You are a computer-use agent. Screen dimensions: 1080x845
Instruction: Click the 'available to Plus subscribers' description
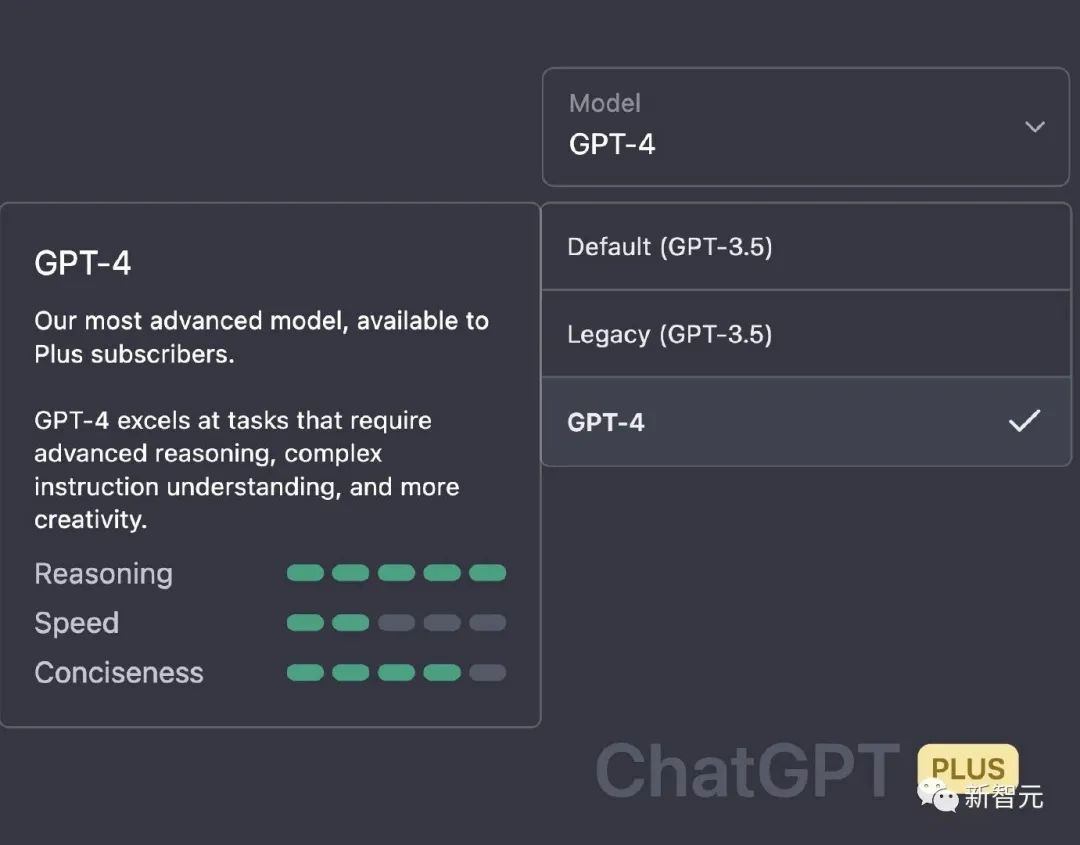[x=261, y=337]
